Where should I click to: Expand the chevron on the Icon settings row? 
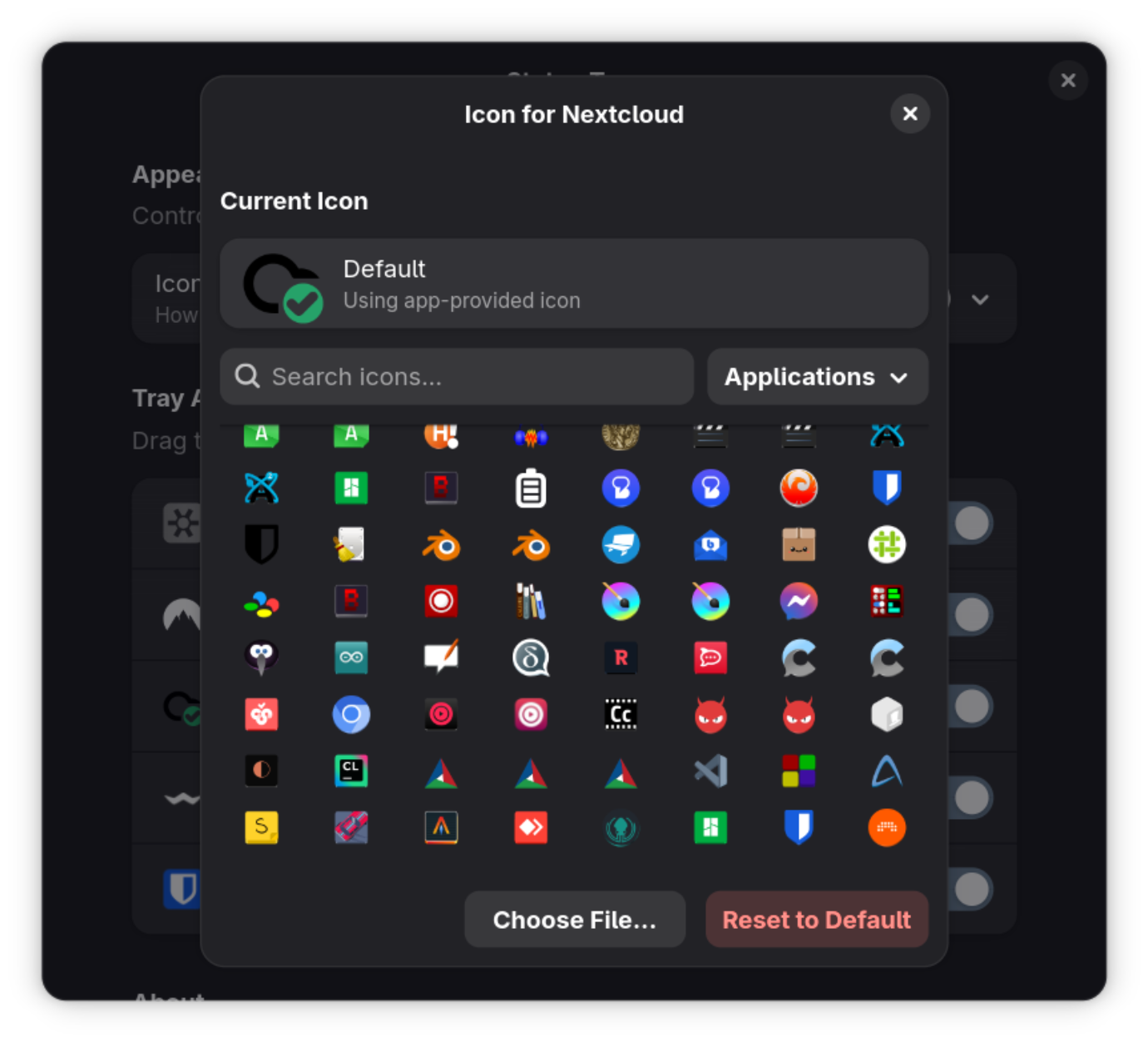click(980, 300)
